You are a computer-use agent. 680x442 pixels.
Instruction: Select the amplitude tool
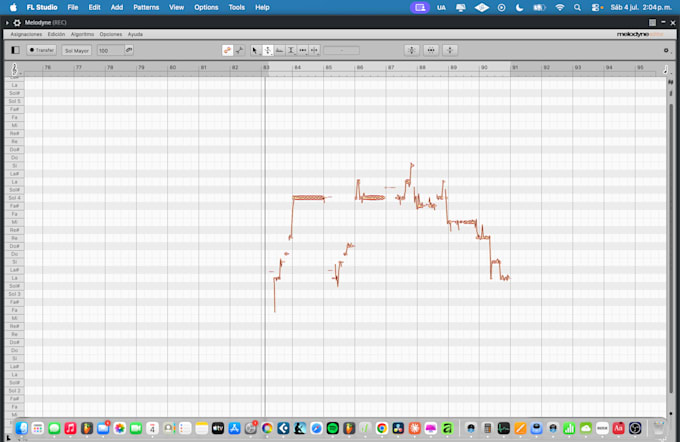pos(291,51)
